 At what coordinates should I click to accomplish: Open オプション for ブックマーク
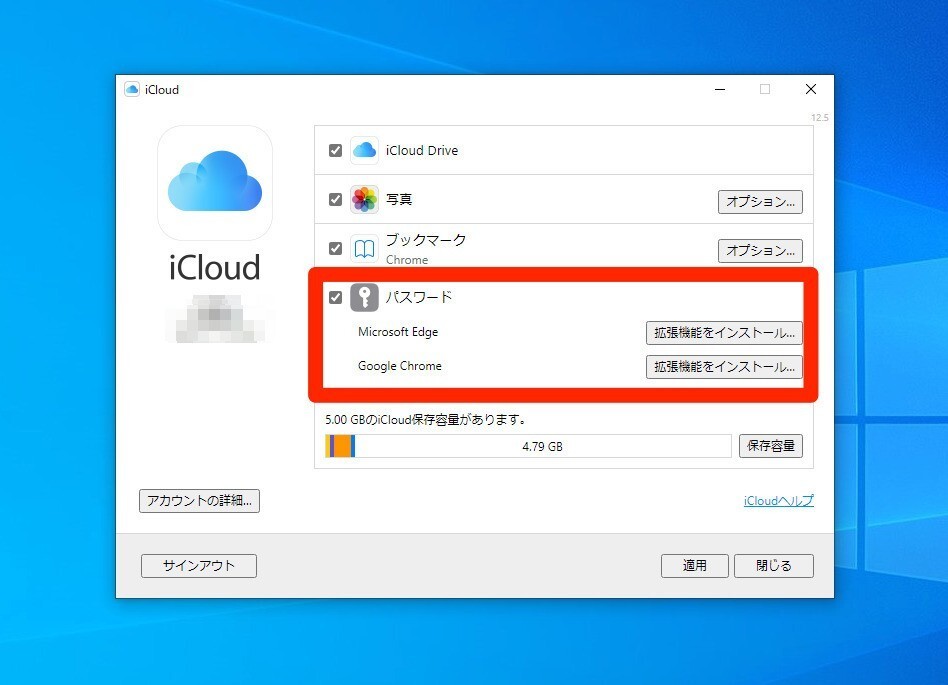tap(760, 250)
